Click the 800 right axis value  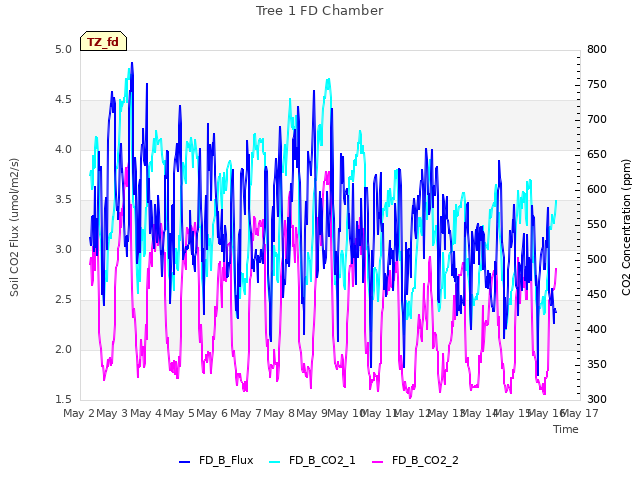pyautogui.click(x=597, y=50)
